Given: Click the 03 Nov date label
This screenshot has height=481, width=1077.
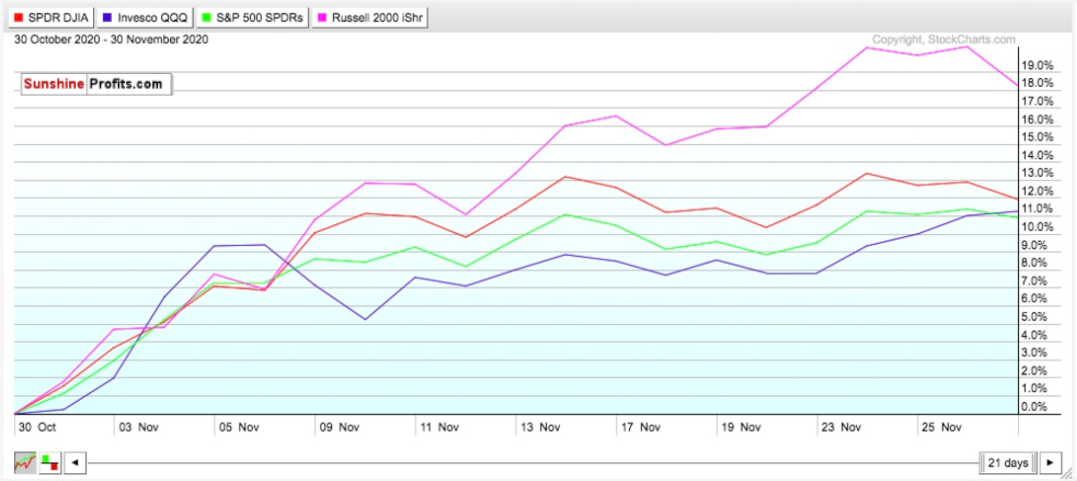Looking at the screenshot, I should 141,427.
